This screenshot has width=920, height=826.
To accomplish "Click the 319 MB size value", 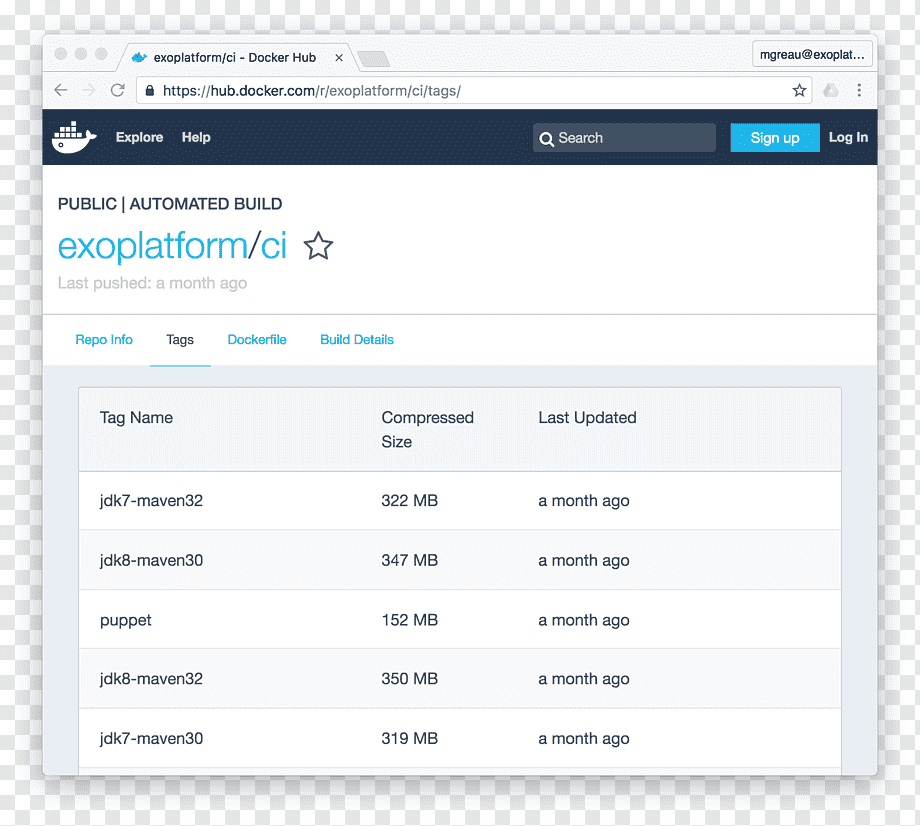I will click(410, 739).
